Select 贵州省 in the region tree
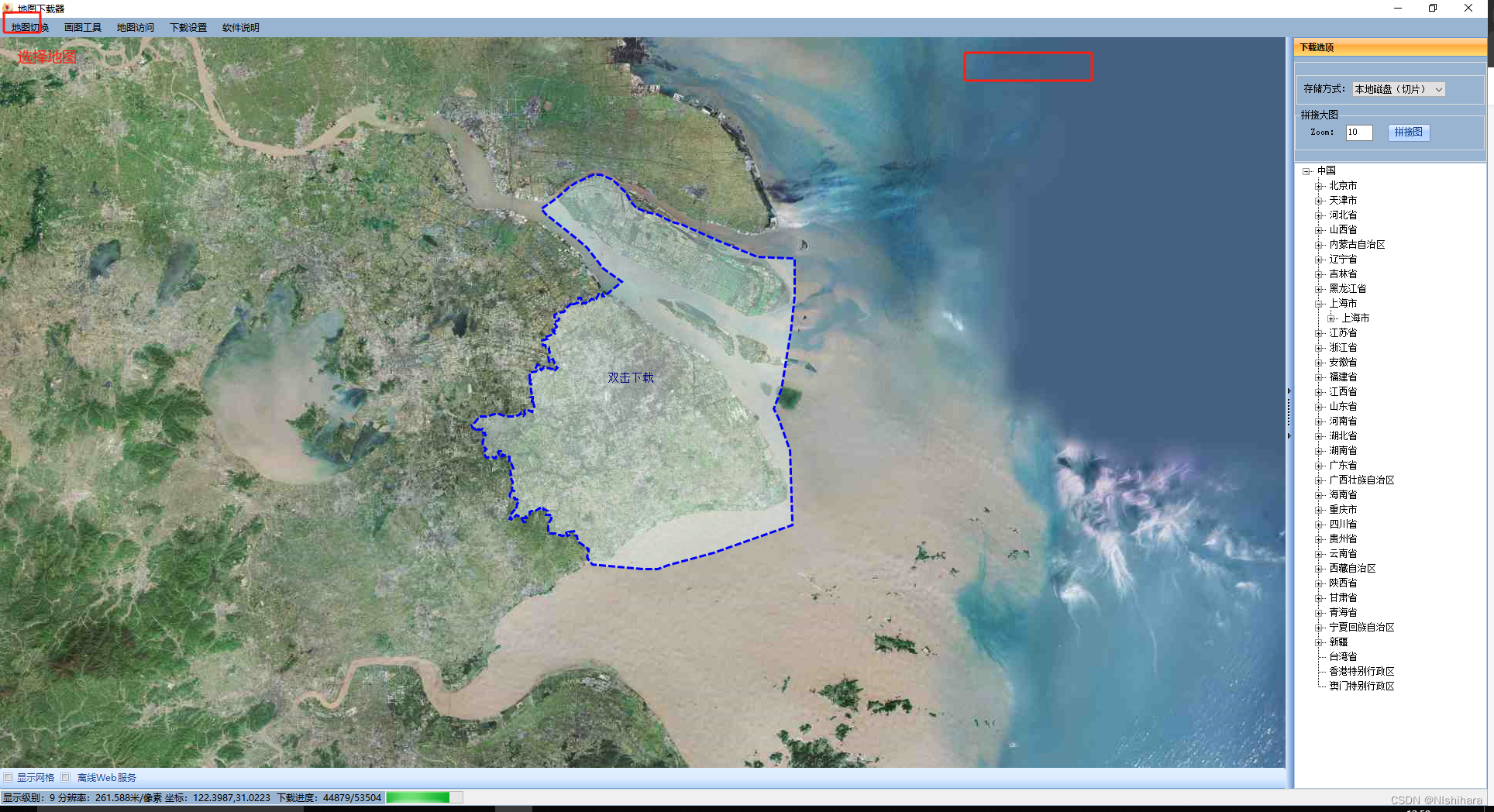Screen dimensions: 1494x812 click(x=1343, y=539)
